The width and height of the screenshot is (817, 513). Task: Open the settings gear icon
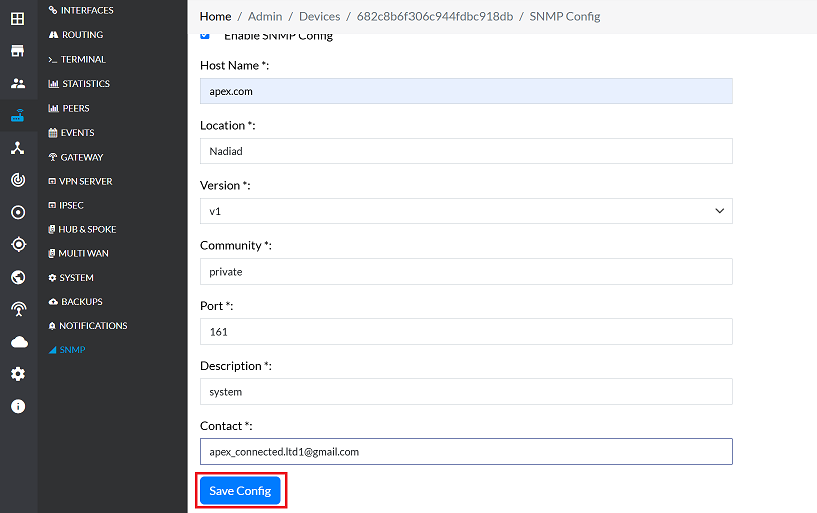click(18, 374)
